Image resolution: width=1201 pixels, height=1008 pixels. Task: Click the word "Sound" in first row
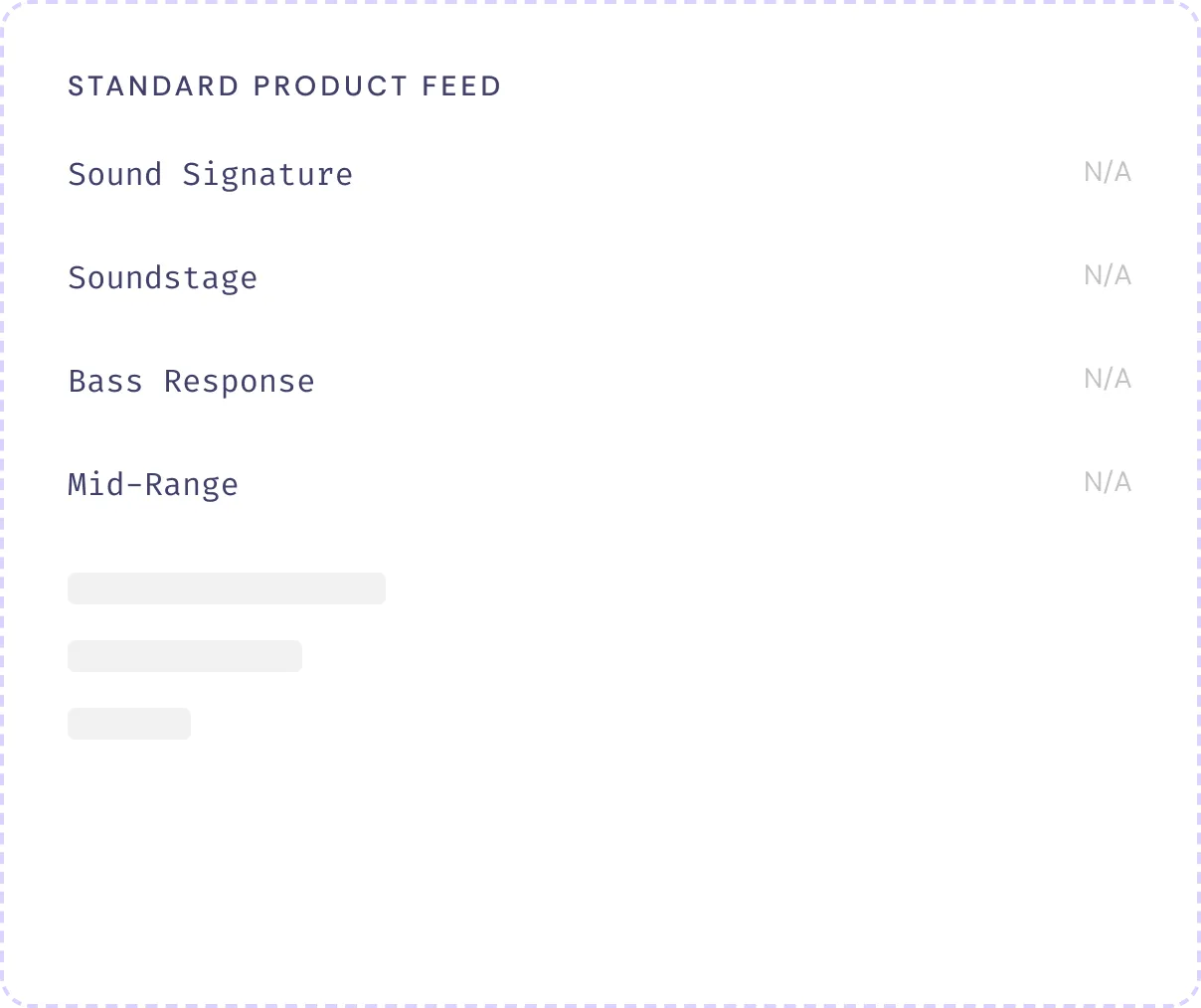[114, 175]
